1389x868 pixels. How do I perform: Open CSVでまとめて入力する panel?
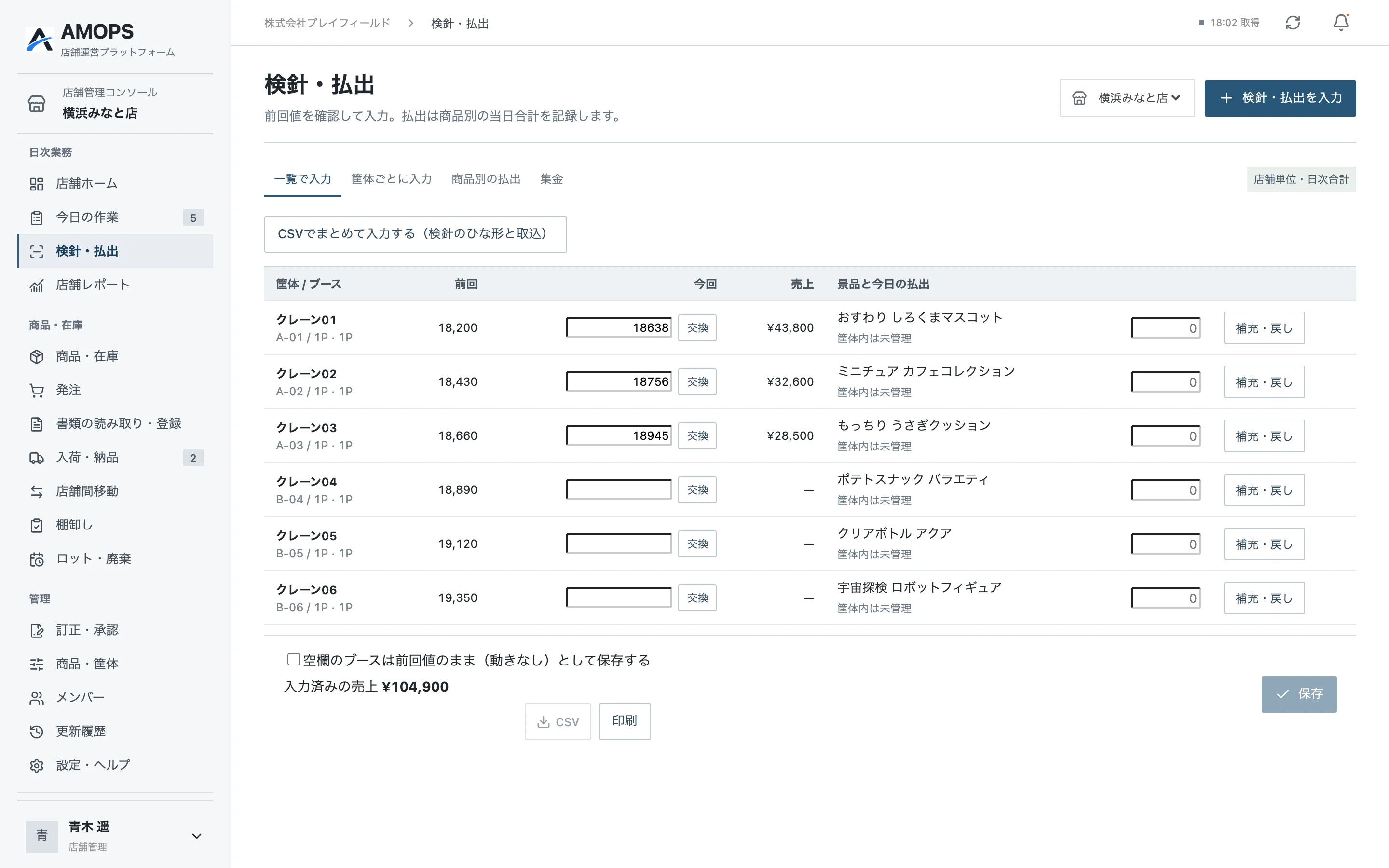tap(416, 234)
